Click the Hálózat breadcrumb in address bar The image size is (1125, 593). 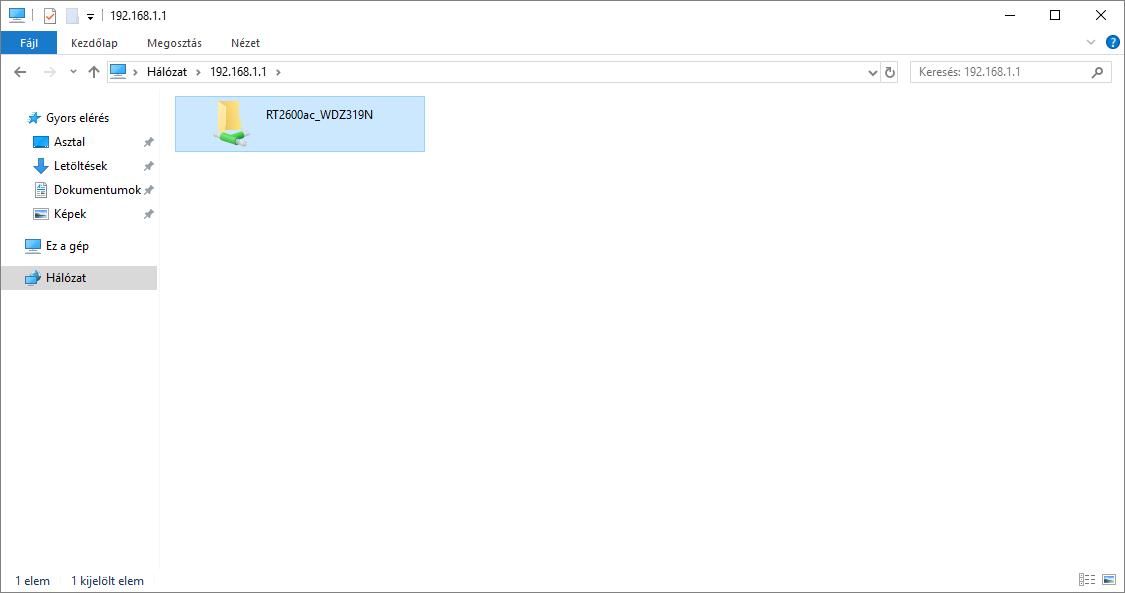pyautogui.click(x=166, y=72)
